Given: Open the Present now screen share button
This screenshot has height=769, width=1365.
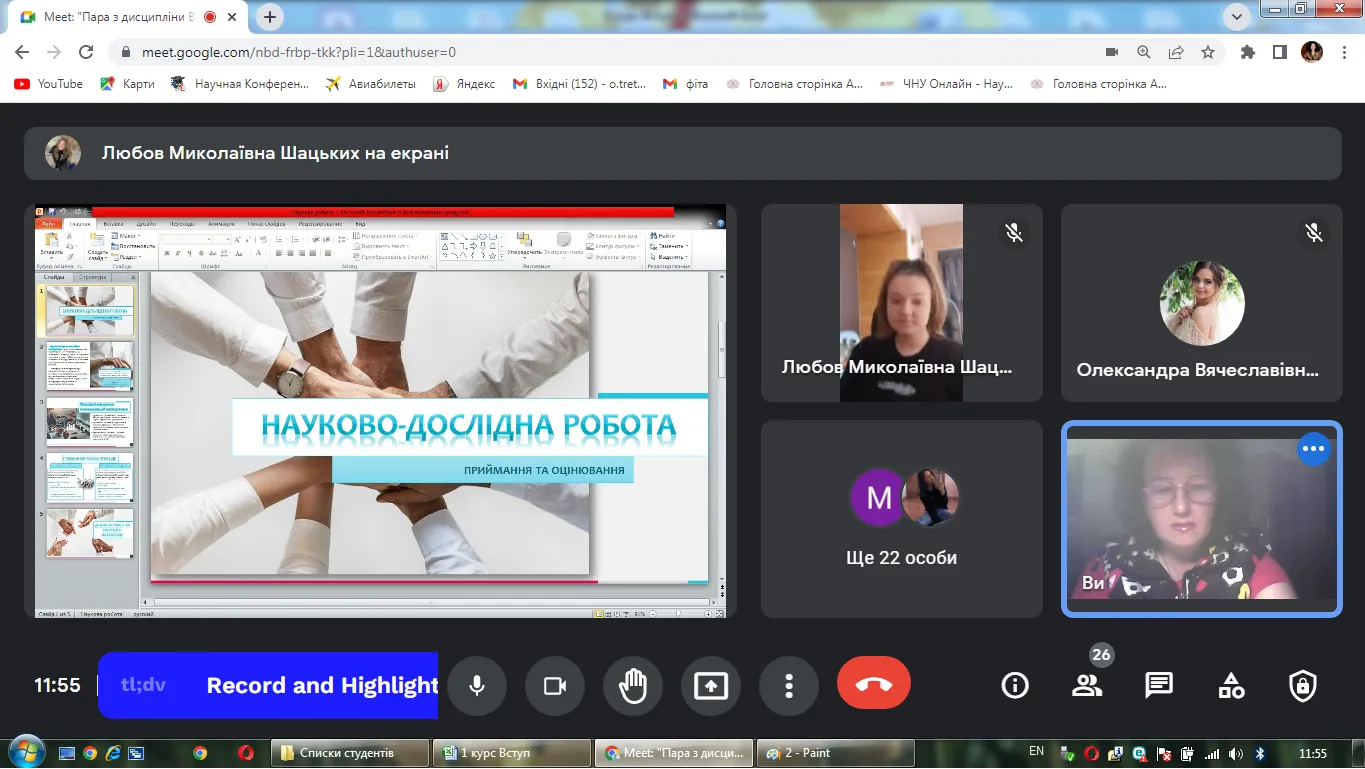Looking at the screenshot, I should coord(711,686).
